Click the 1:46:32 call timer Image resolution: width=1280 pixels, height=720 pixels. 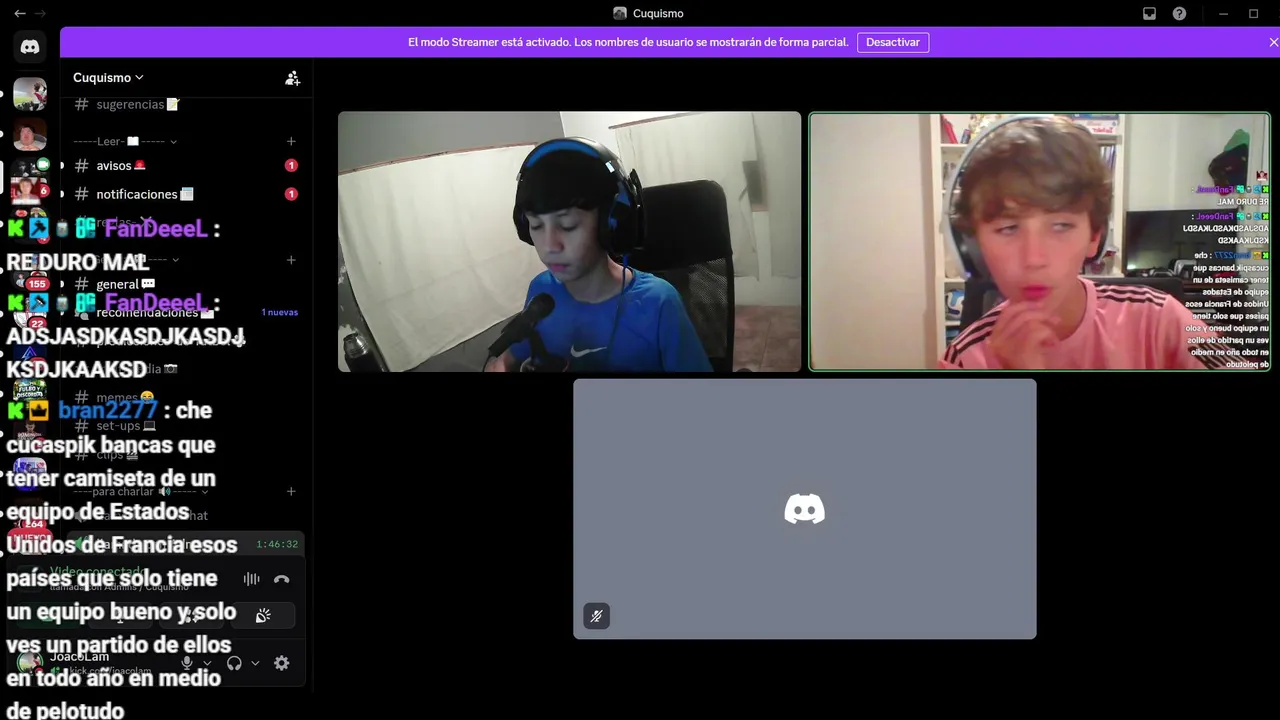tap(277, 545)
